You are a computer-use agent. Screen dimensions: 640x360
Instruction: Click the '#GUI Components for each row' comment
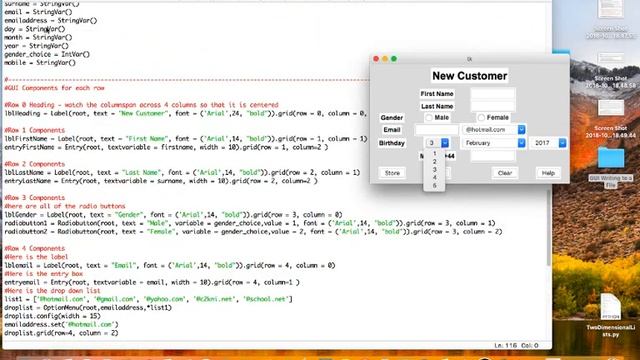point(54,88)
